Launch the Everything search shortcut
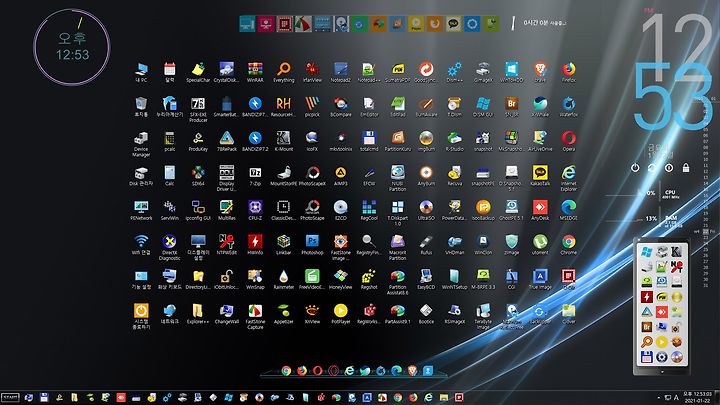The height and width of the screenshot is (405, 720). point(283,70)
